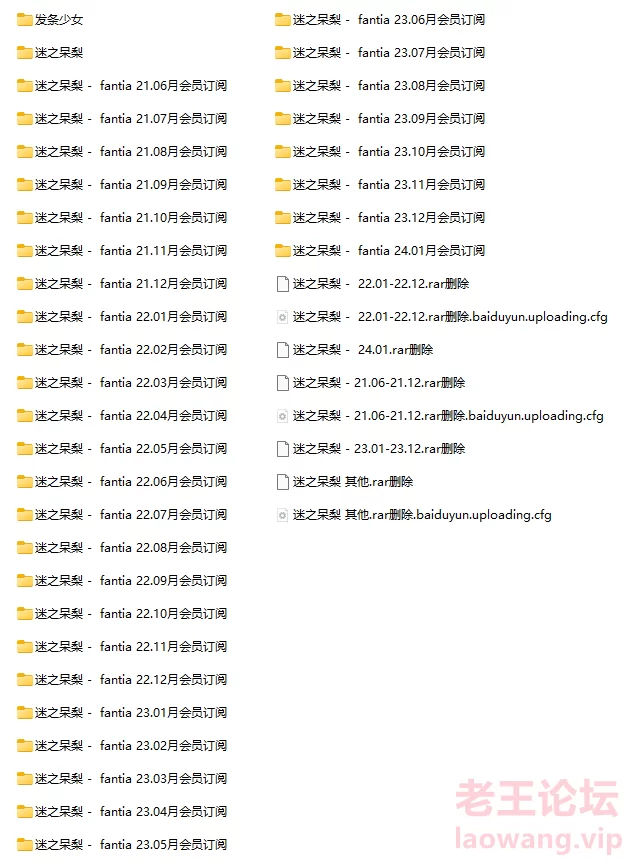642x864 pixels.
Task: Click the fantia 23.05月会员订阅 folder icon
Action: click(24, 845)
